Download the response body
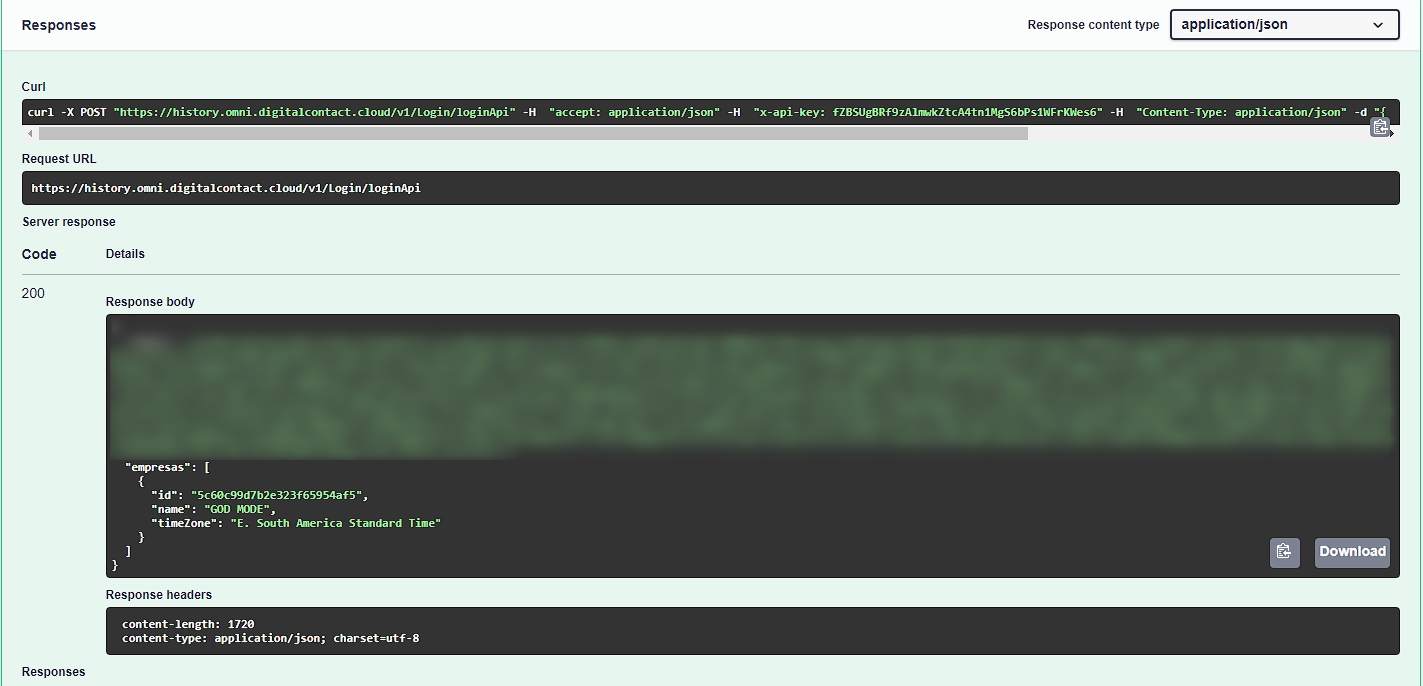Image resolution: width=1423 pixels, height=686 pixels. coord(1352,552)
